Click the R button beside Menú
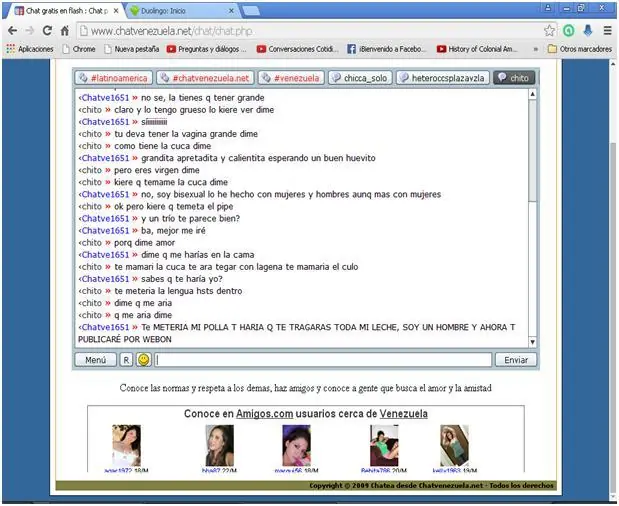The width and height of the screenshot is (619, 506). [x=126, y=360]
